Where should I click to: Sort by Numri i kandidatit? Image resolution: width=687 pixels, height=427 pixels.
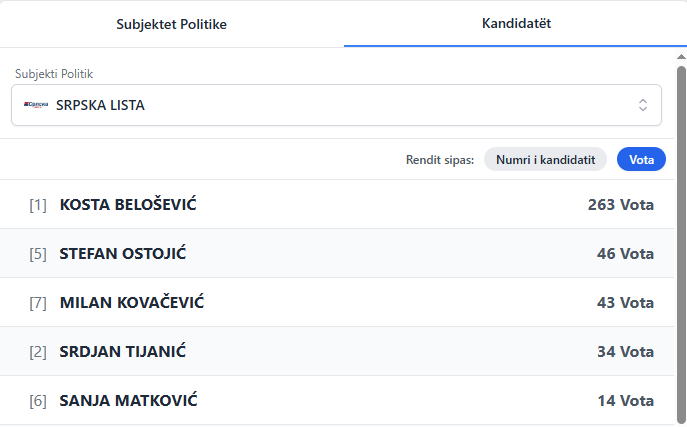pos(545,159)
